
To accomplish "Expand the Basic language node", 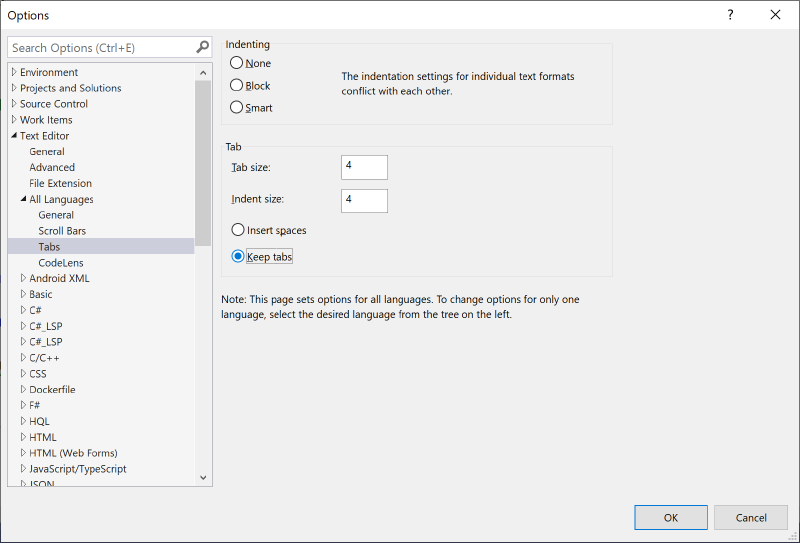I will [x=23, y=294].
